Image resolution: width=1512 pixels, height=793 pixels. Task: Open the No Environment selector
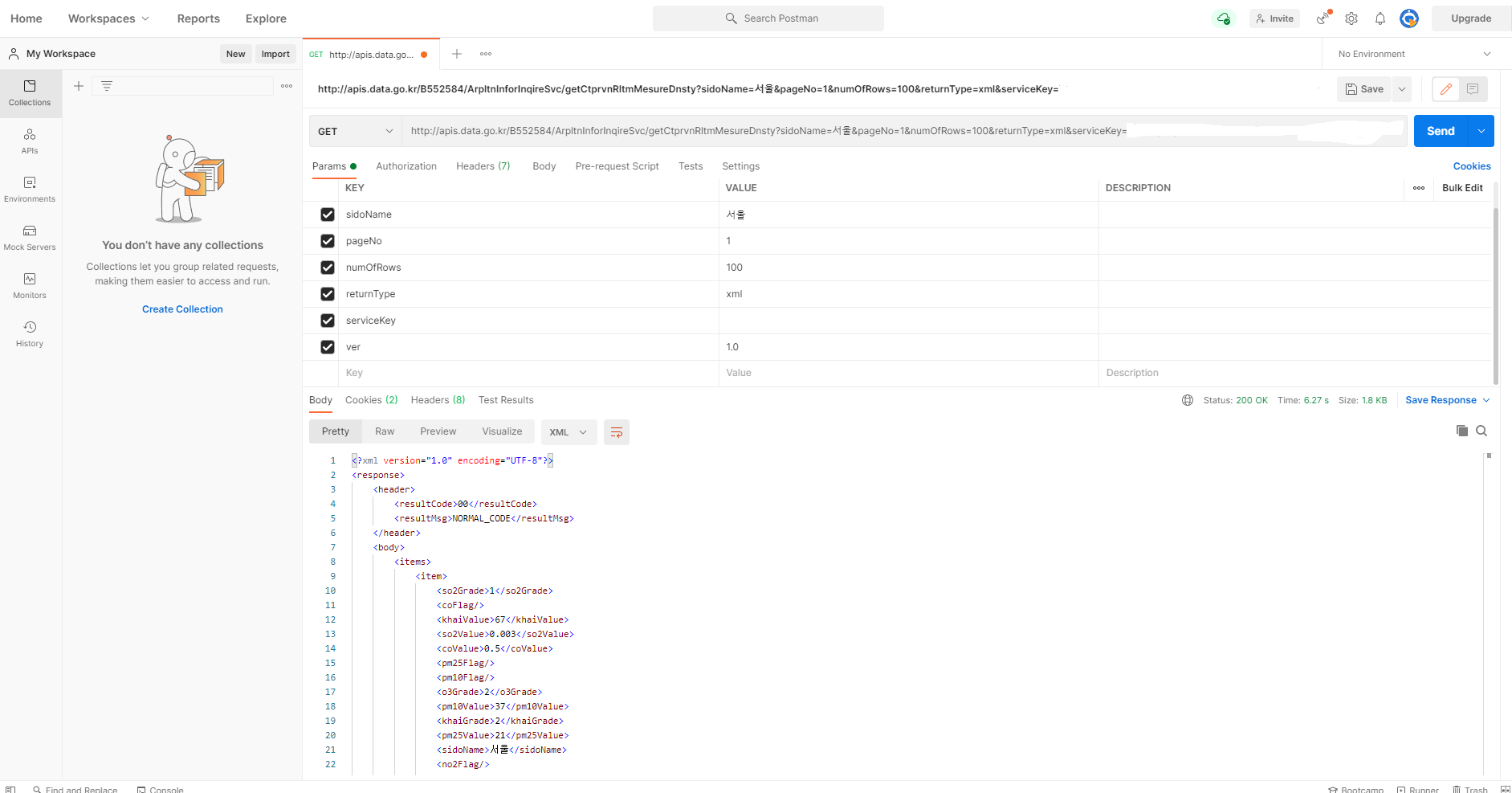tap(1415, 54)
